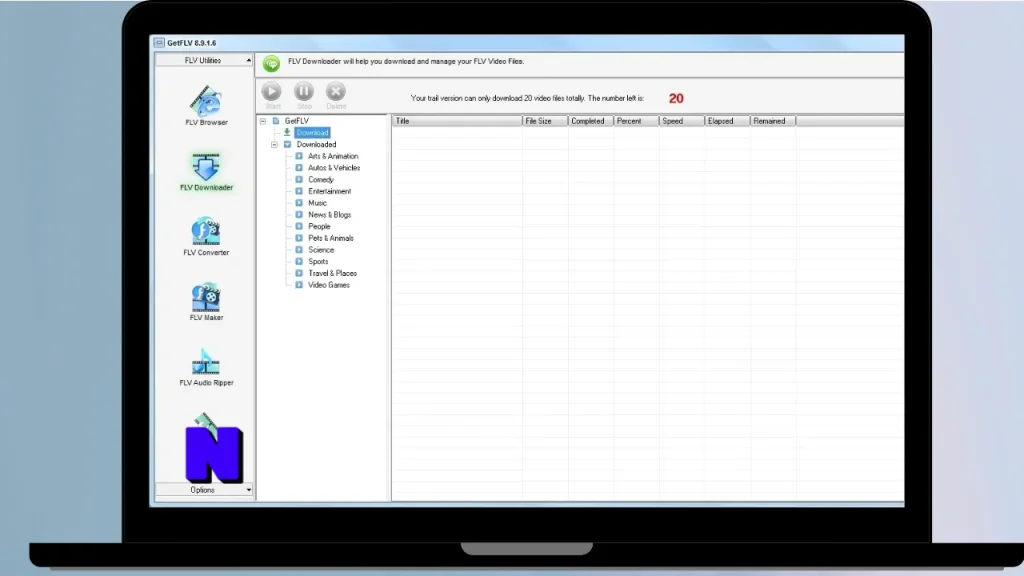
Task: Sort by the Speed column header
Action: click(x=682, y=121)
